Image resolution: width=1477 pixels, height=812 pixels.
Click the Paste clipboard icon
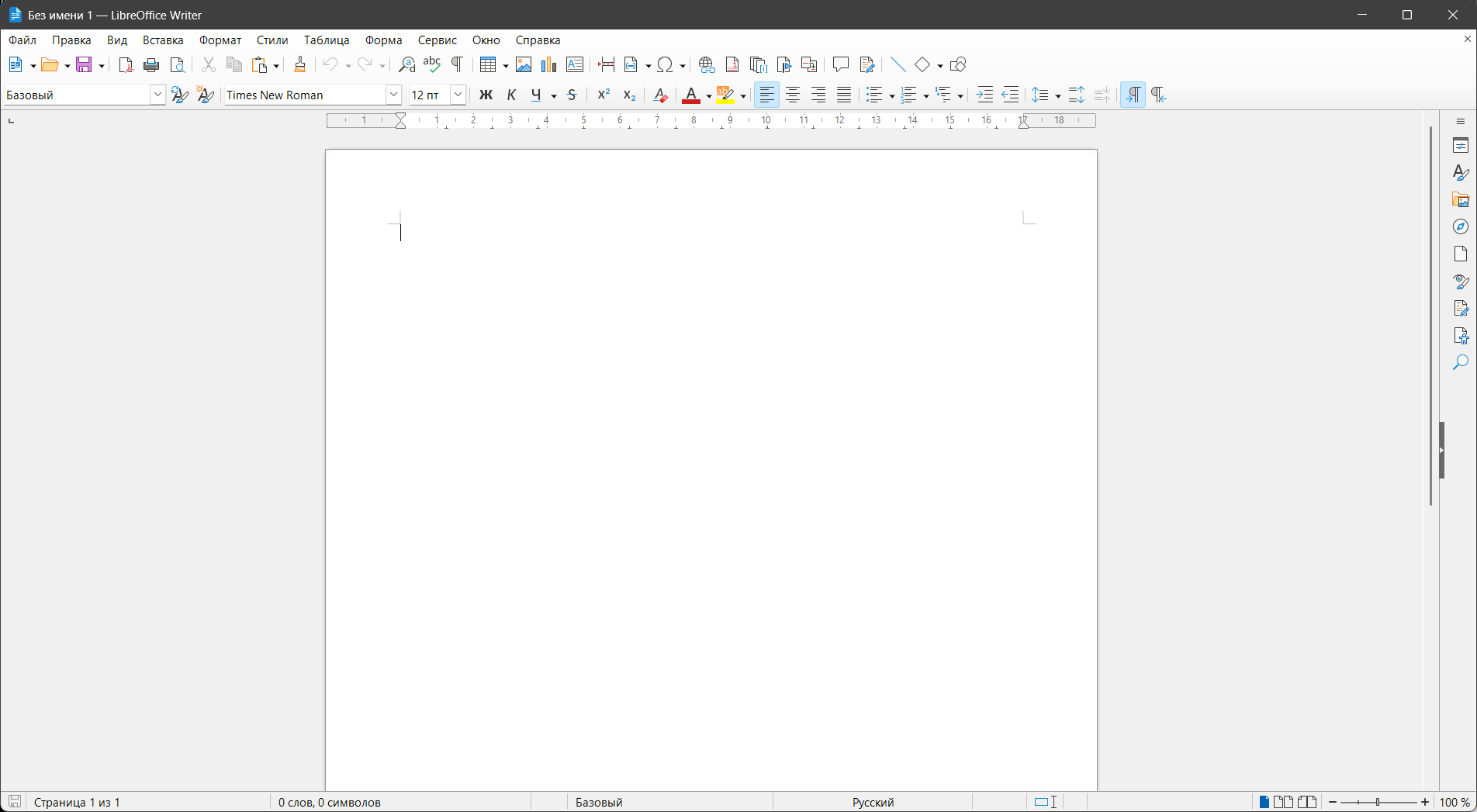tap(260, 65)
